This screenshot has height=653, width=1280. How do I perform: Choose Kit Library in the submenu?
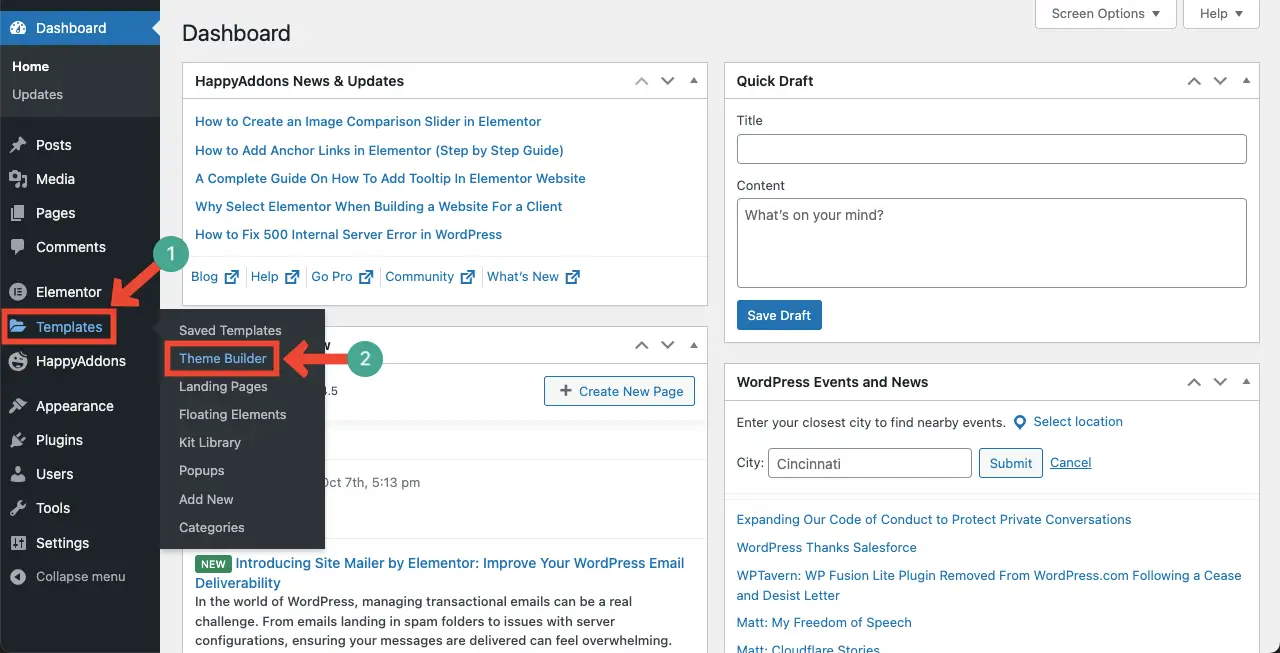click(x=210, y=442)
